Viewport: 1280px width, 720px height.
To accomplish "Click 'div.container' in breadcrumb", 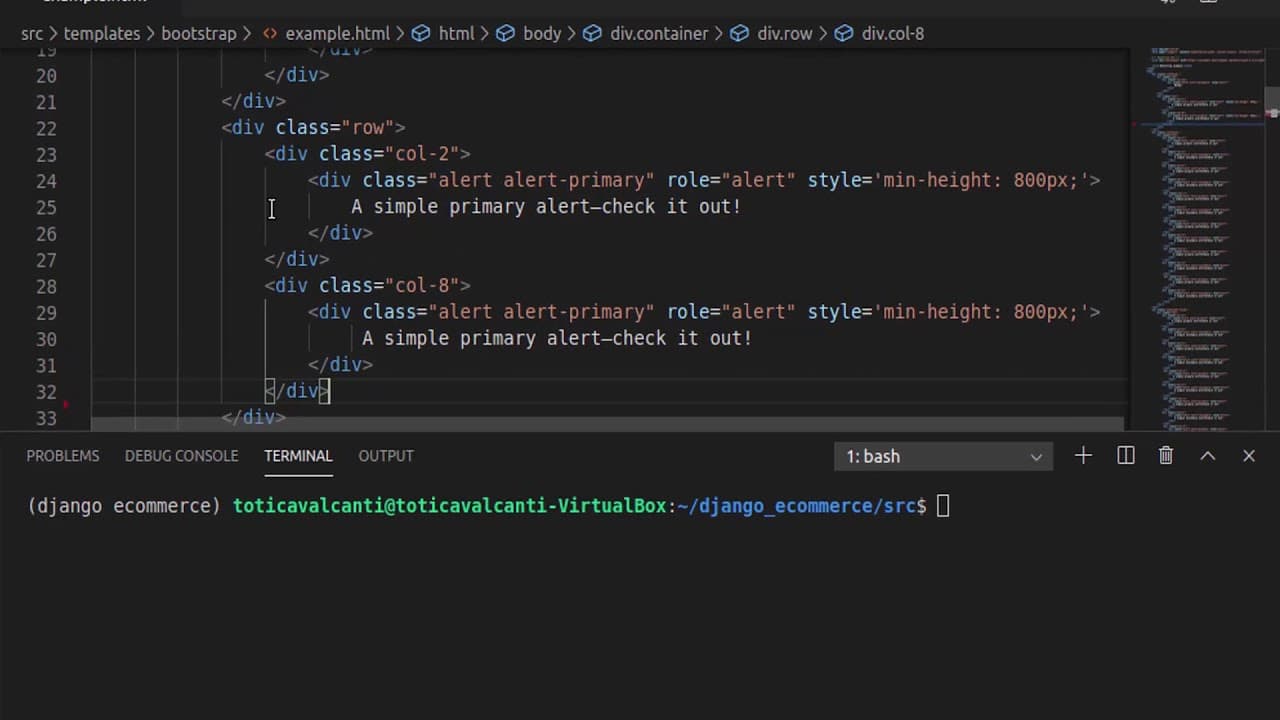I will 659,33.
